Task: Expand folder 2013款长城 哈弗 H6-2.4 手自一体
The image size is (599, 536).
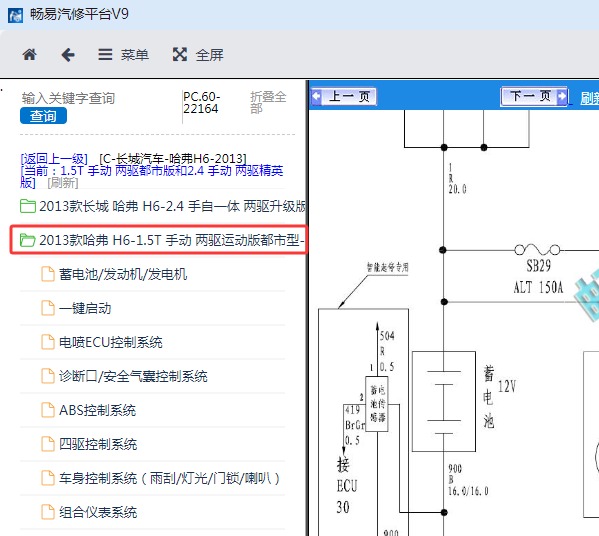Action: click(x=163, y=206)
